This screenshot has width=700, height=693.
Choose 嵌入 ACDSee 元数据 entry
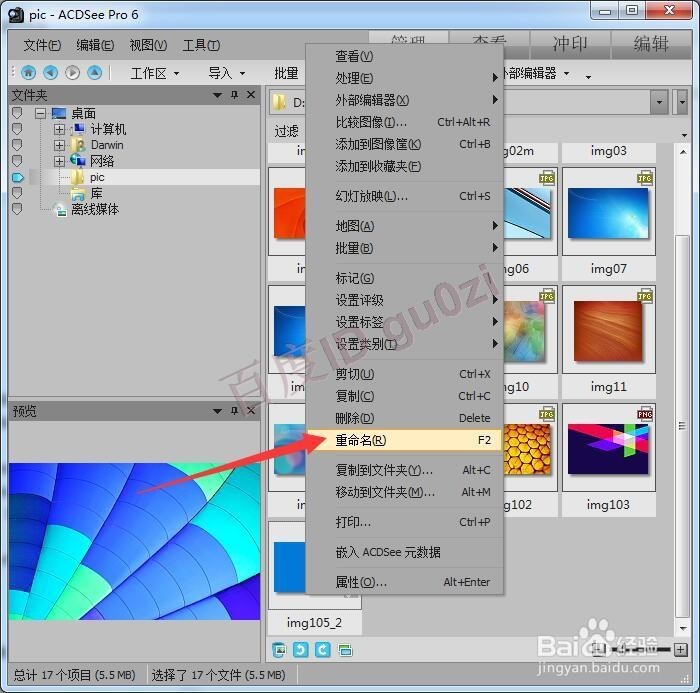tap(404, 552)
